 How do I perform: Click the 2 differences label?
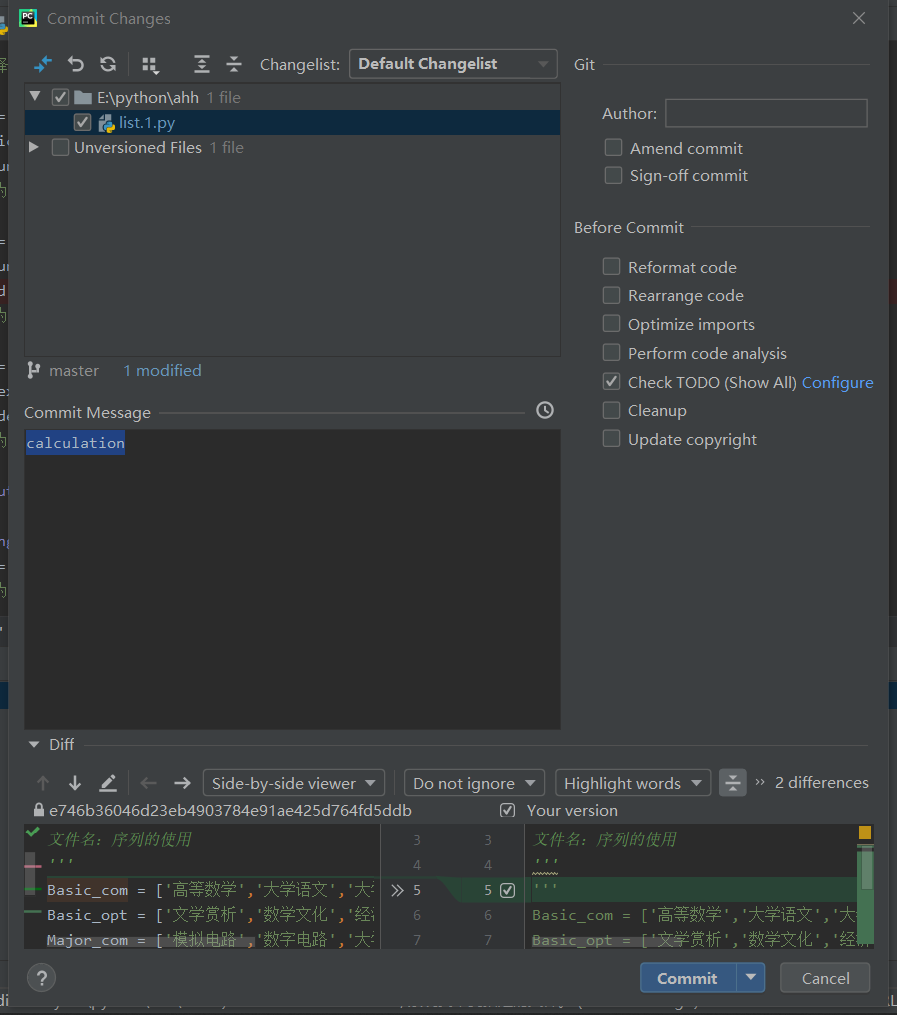(822, 783)
